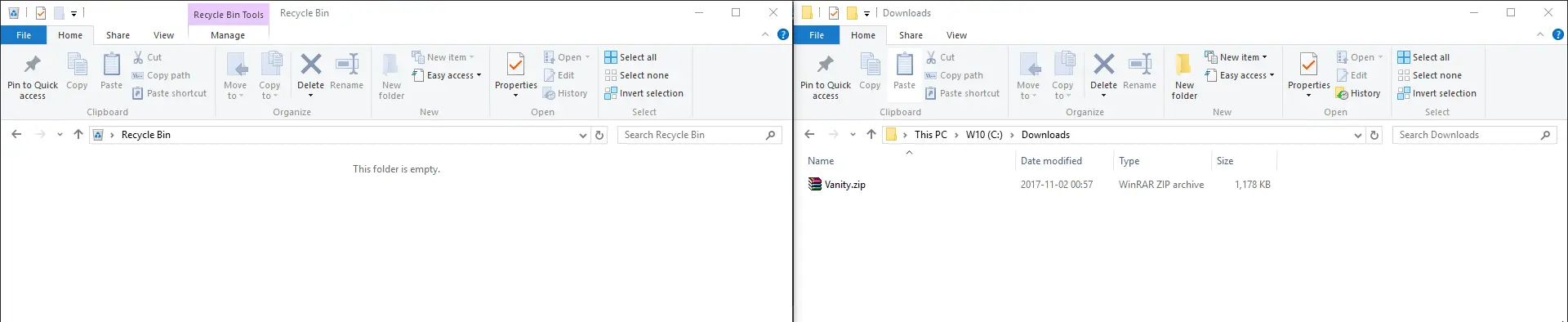1568x322 pixels.
Task: Click red X Delete icon in Downloads window
Action: [1103, 64]
